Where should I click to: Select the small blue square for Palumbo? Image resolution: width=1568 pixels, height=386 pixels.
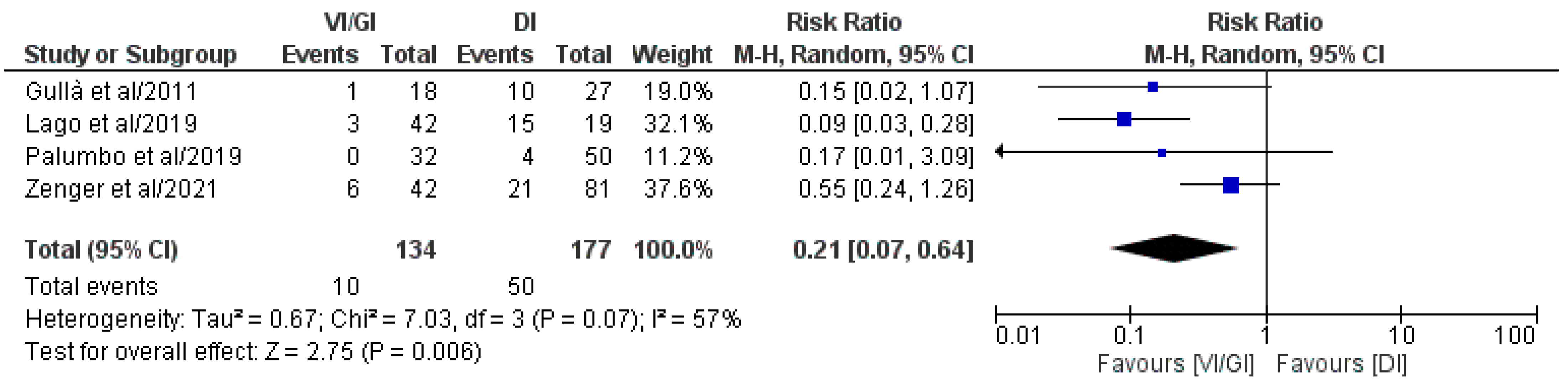(x=1161, y=152)
